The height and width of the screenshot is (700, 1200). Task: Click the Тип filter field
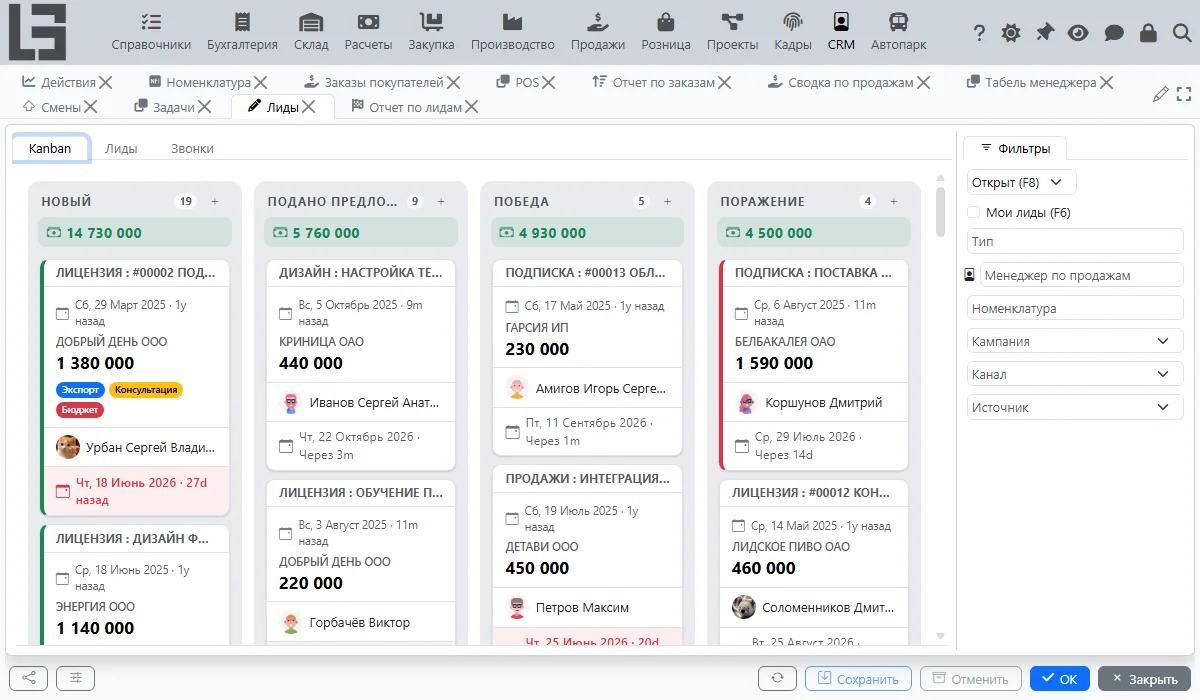click(x=1075, y=241)
